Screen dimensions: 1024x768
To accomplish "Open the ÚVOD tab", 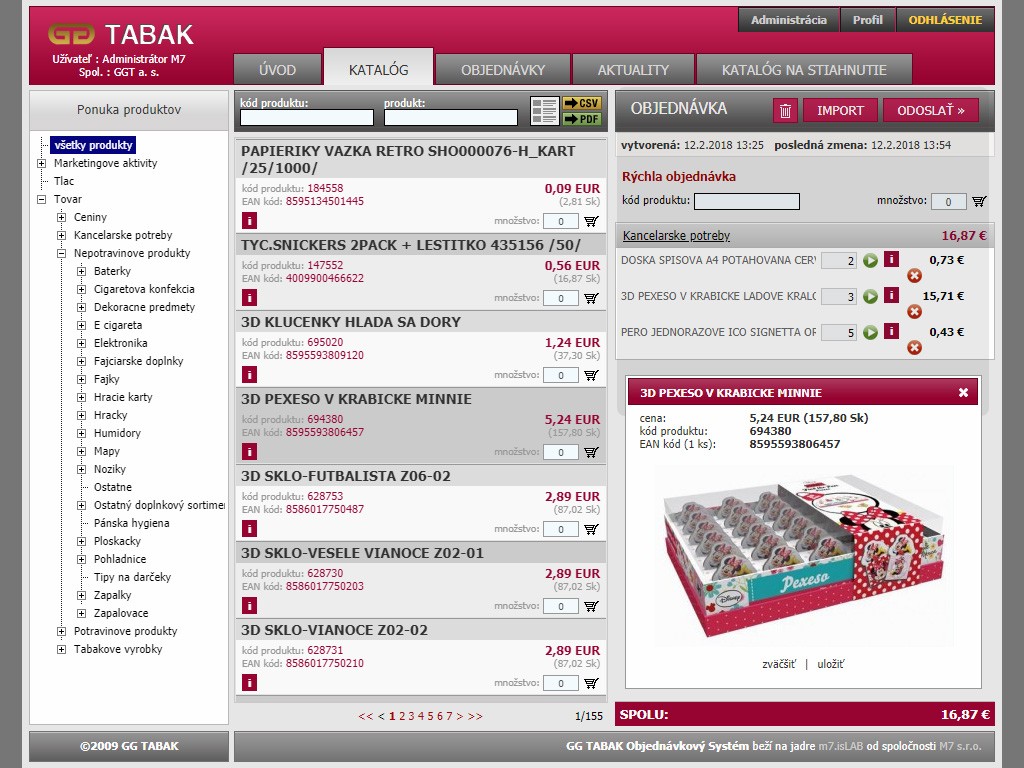I will tap(278, 70).
